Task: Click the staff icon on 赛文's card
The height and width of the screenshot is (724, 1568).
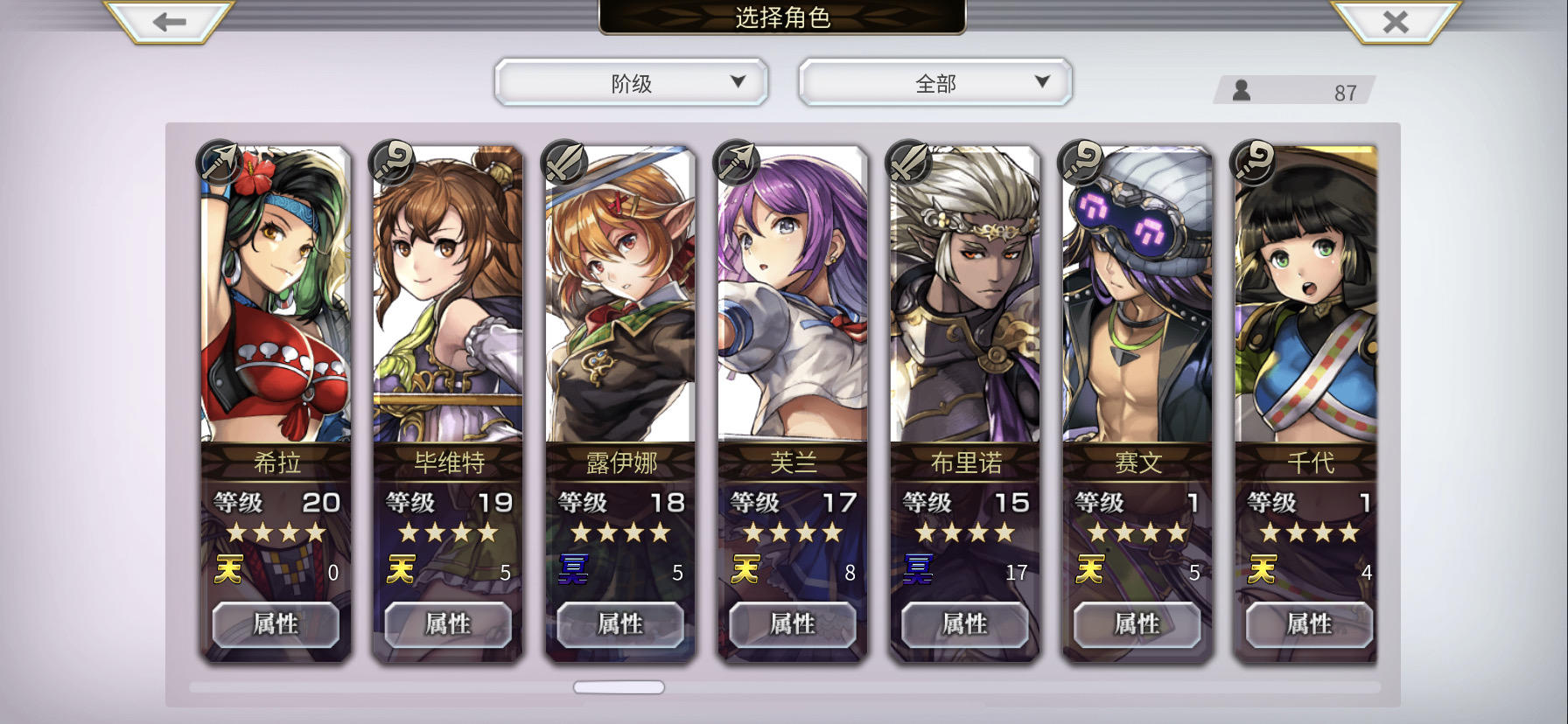Action: [1081, 162]
